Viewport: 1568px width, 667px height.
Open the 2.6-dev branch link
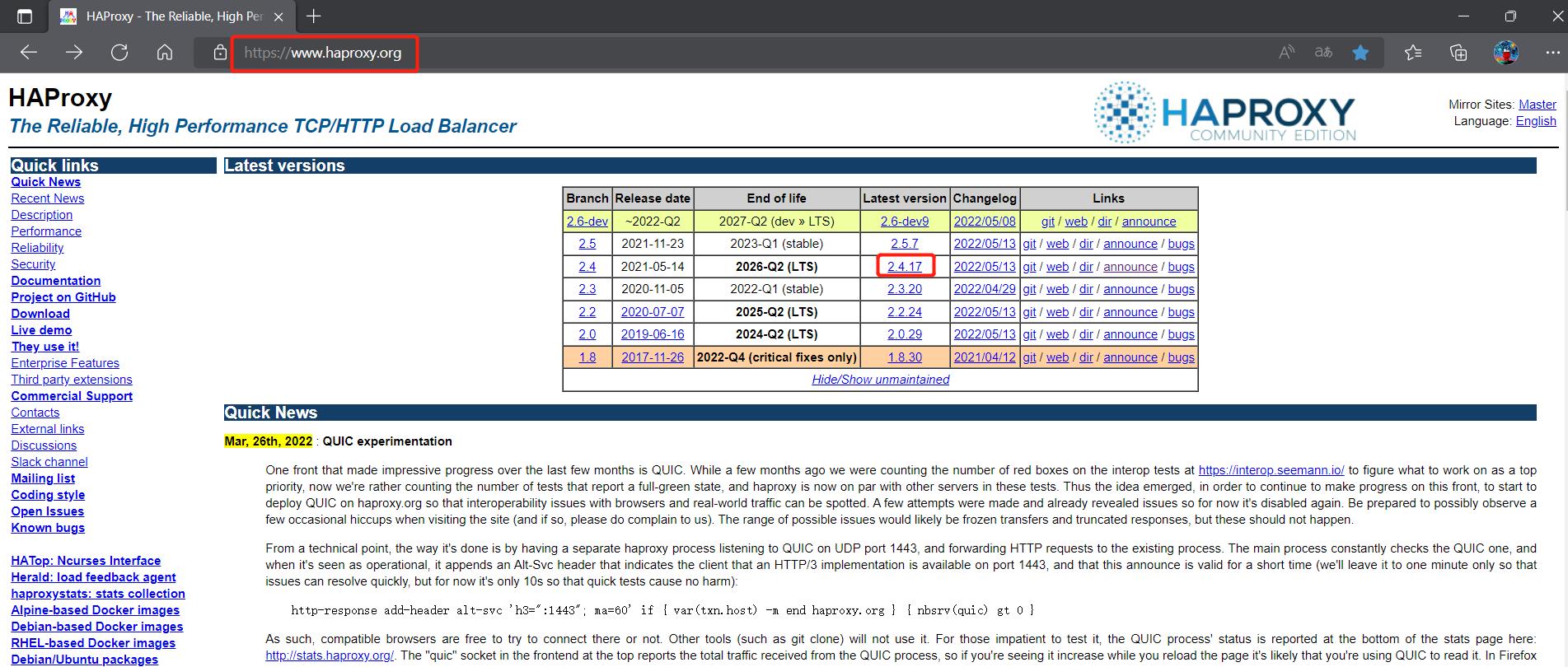[x=587, y=222]
